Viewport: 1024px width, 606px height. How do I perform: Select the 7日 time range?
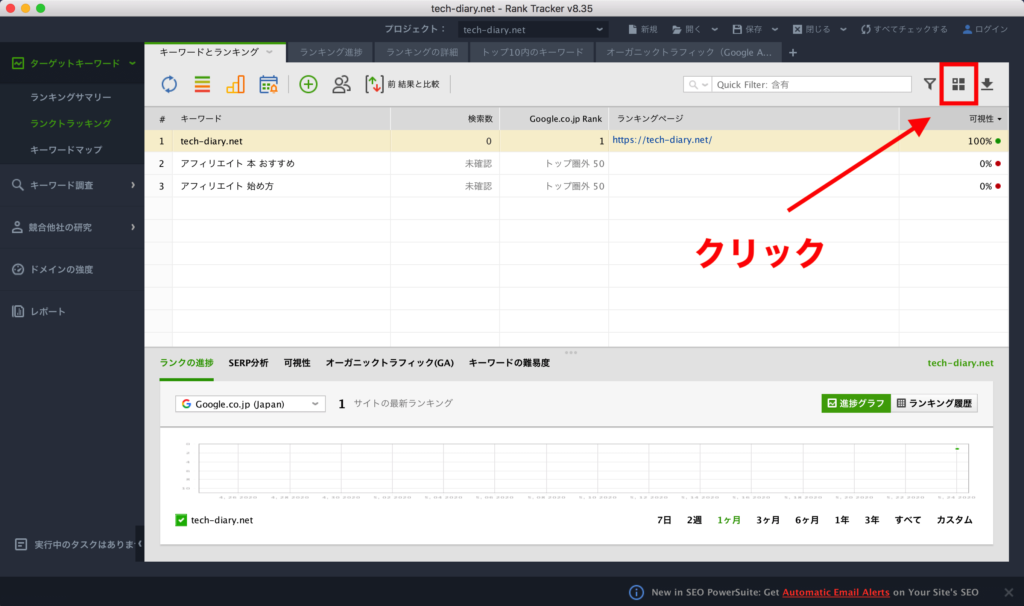click(x=664, y=520)
